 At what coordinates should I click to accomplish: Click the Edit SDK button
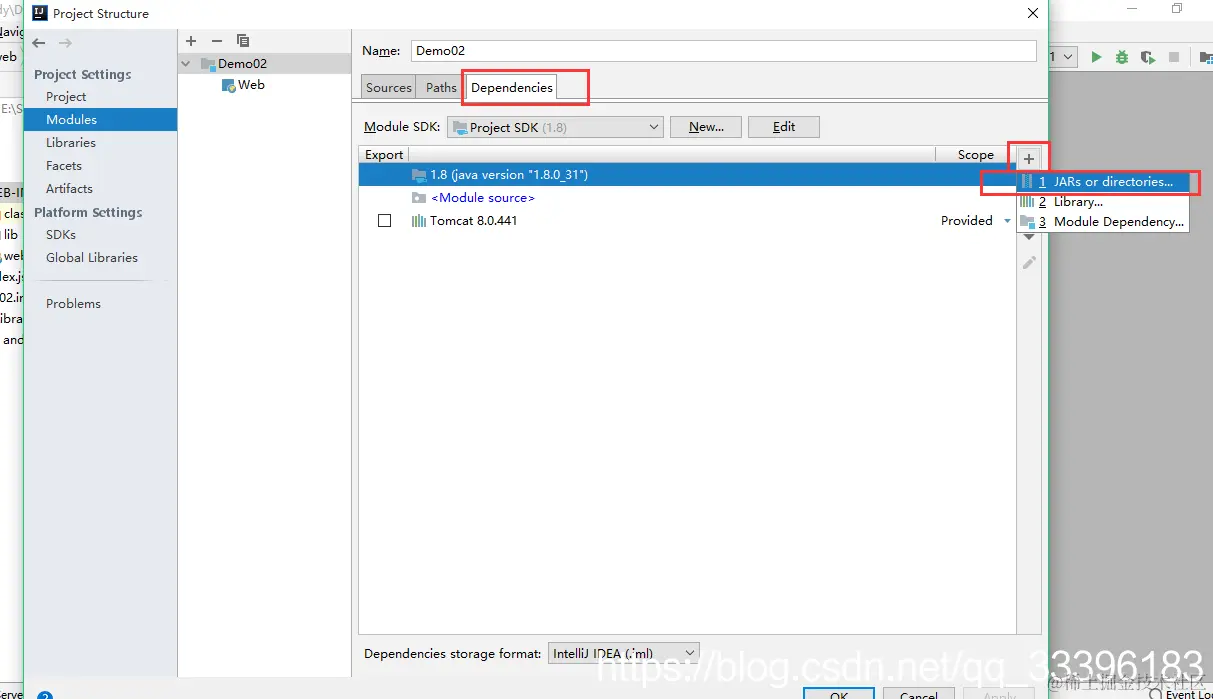784,127
